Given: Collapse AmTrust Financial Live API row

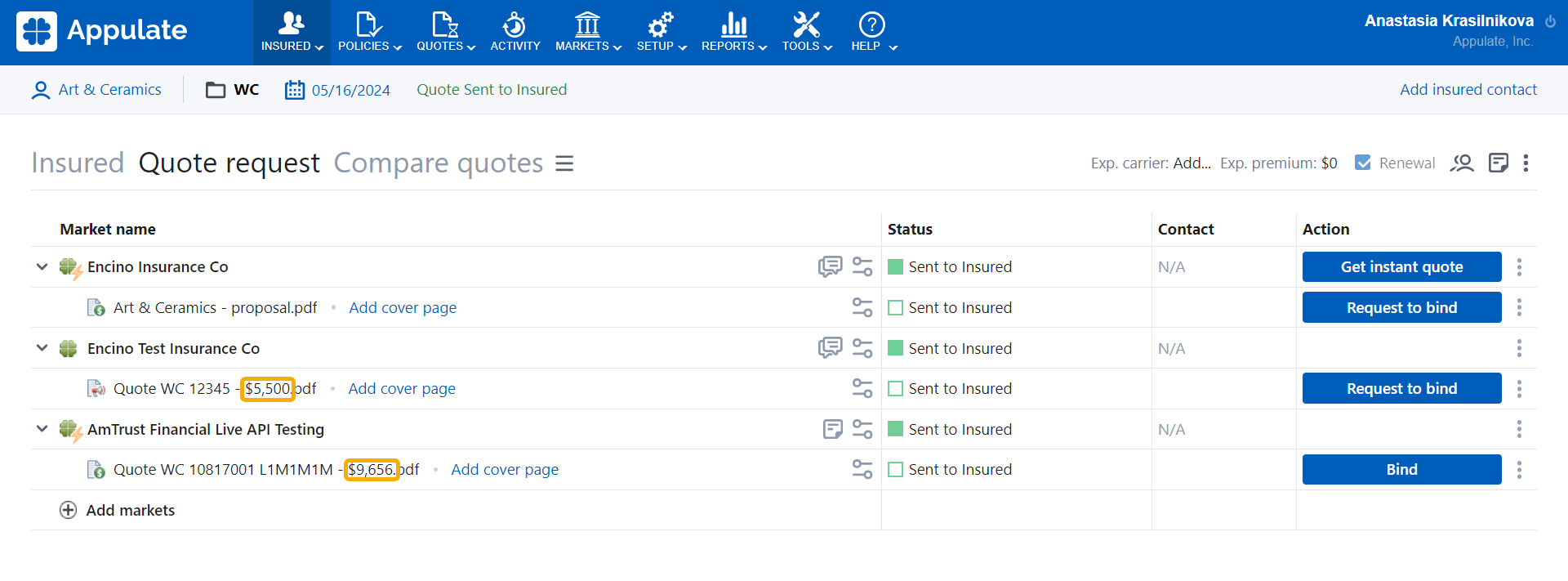Looking at the screenshot, I should 42,429.
